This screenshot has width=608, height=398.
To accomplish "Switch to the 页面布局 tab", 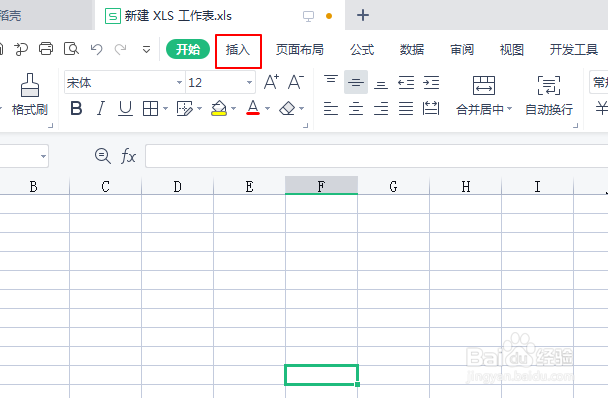I will [299, 50].
